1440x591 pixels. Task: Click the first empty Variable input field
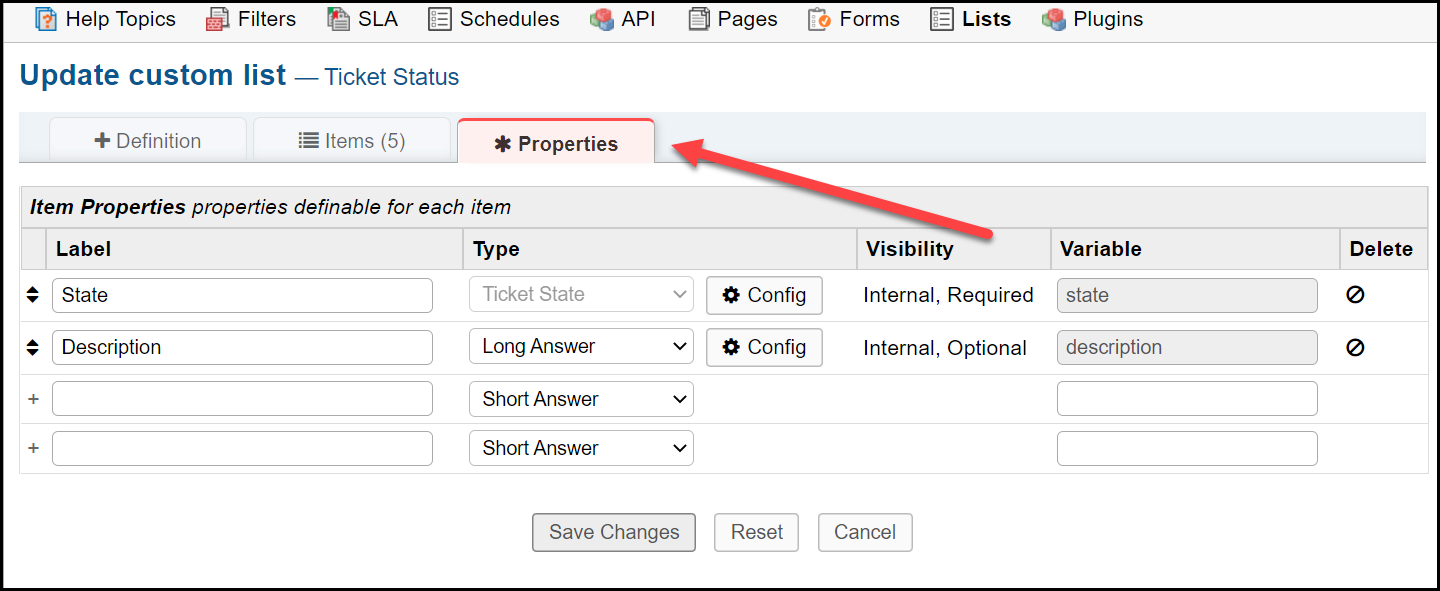(x=1187, y=399)
